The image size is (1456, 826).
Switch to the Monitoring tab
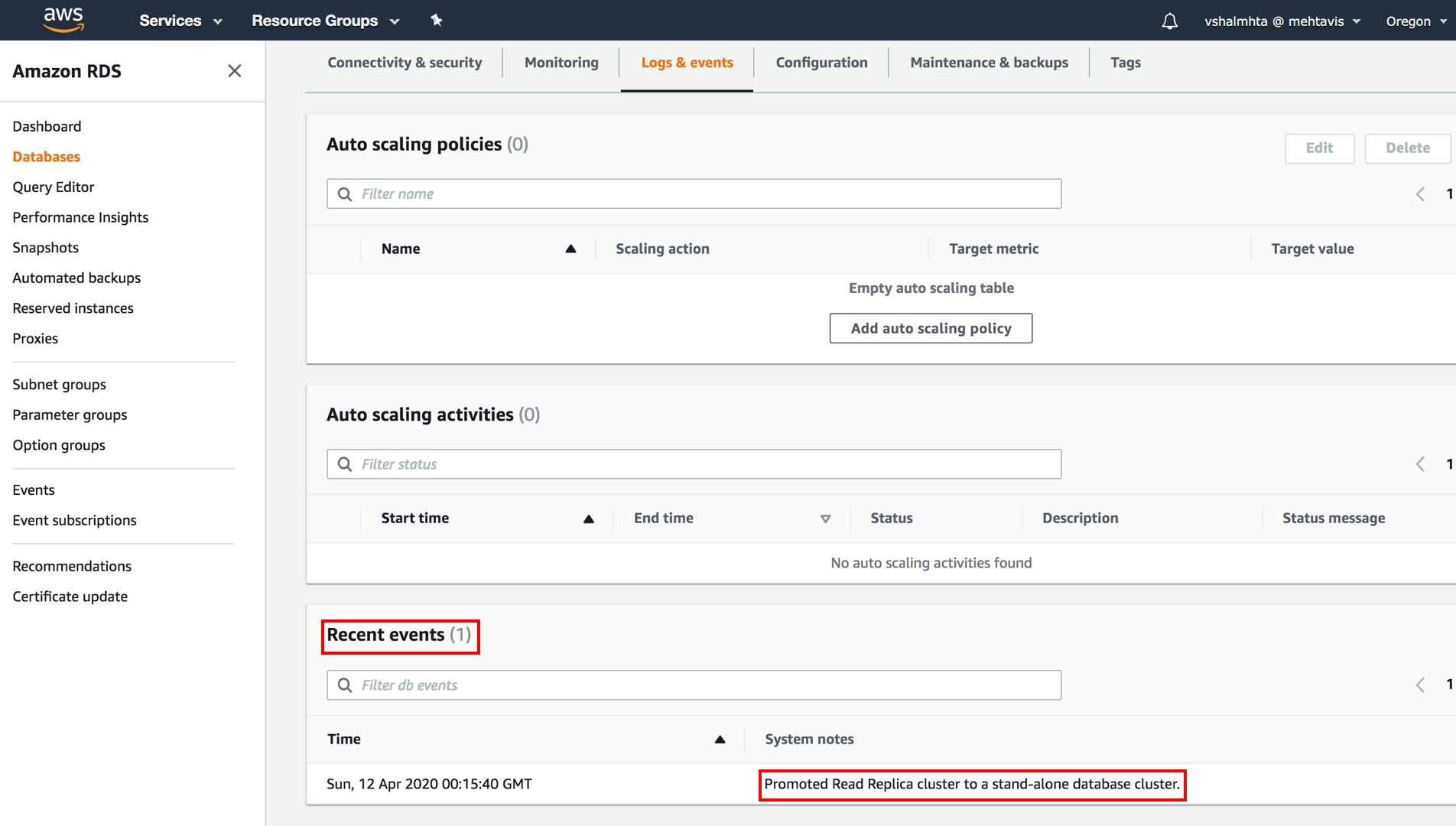[561, 63]
